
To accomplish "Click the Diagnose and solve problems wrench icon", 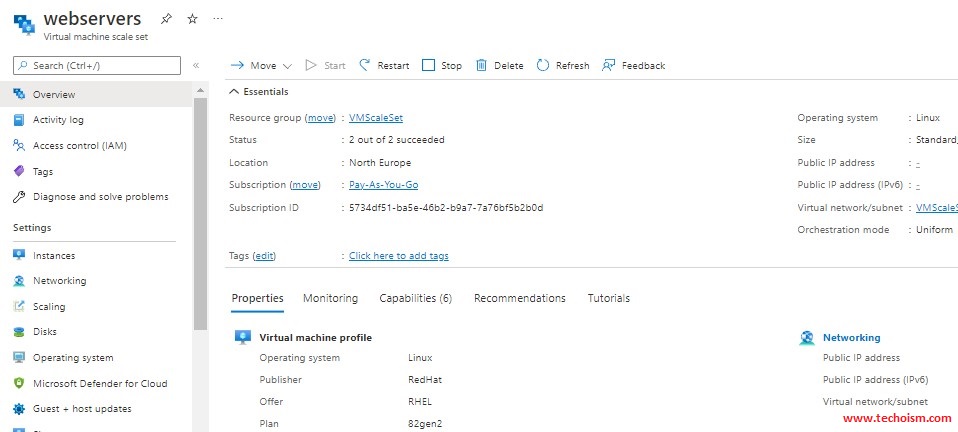I will click(19, 197).
